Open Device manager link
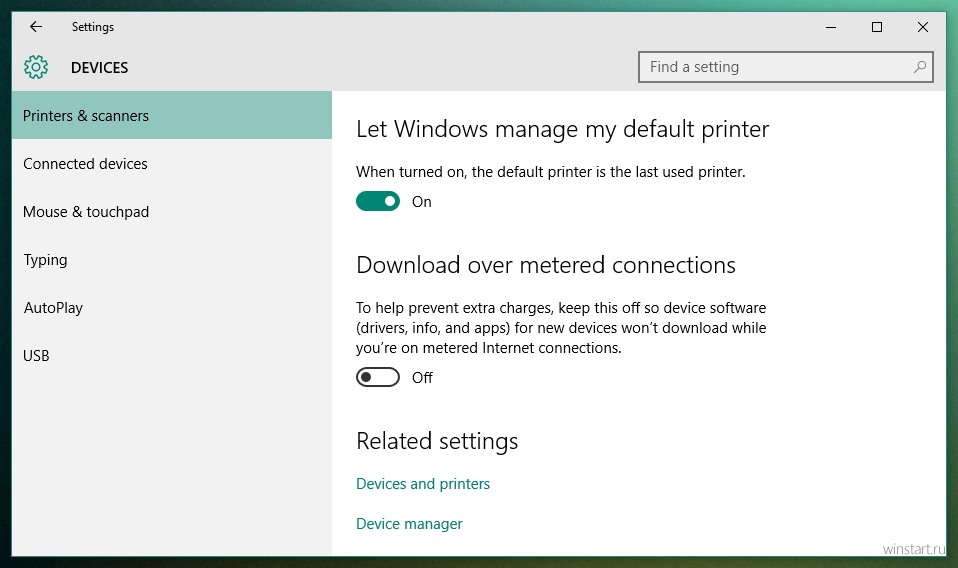The width and height of the screenshot is (958, 568). pyautogui.click(x=409, y=524)
